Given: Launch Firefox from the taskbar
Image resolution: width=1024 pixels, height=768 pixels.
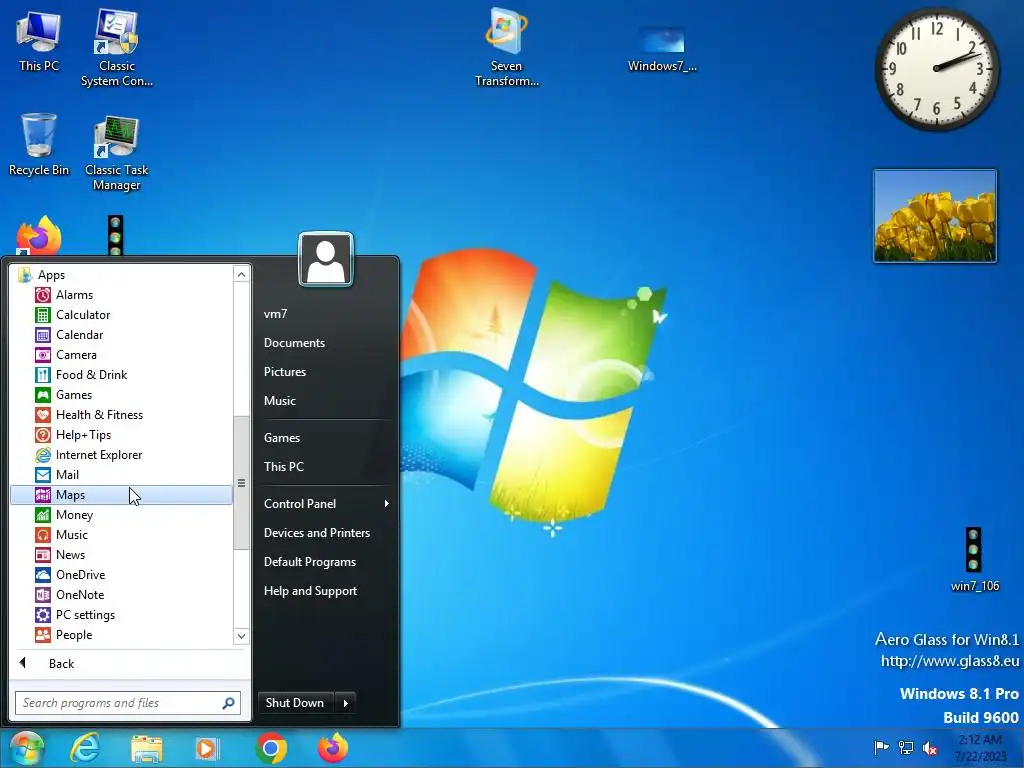Looking at the screenshot, I should 333,748.
